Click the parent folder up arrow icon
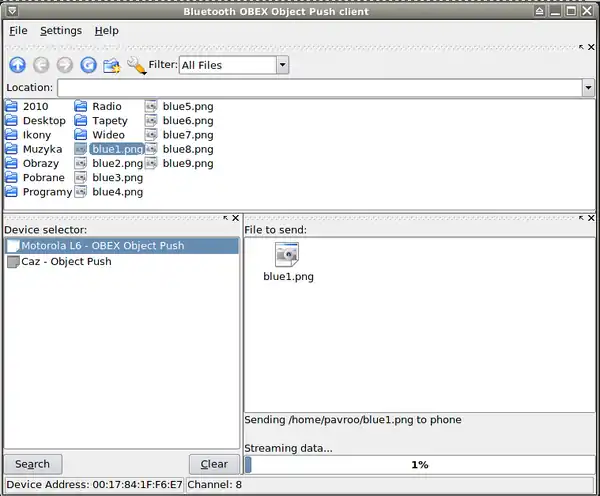The image size is (600, 496). click(x=17, y=65)
